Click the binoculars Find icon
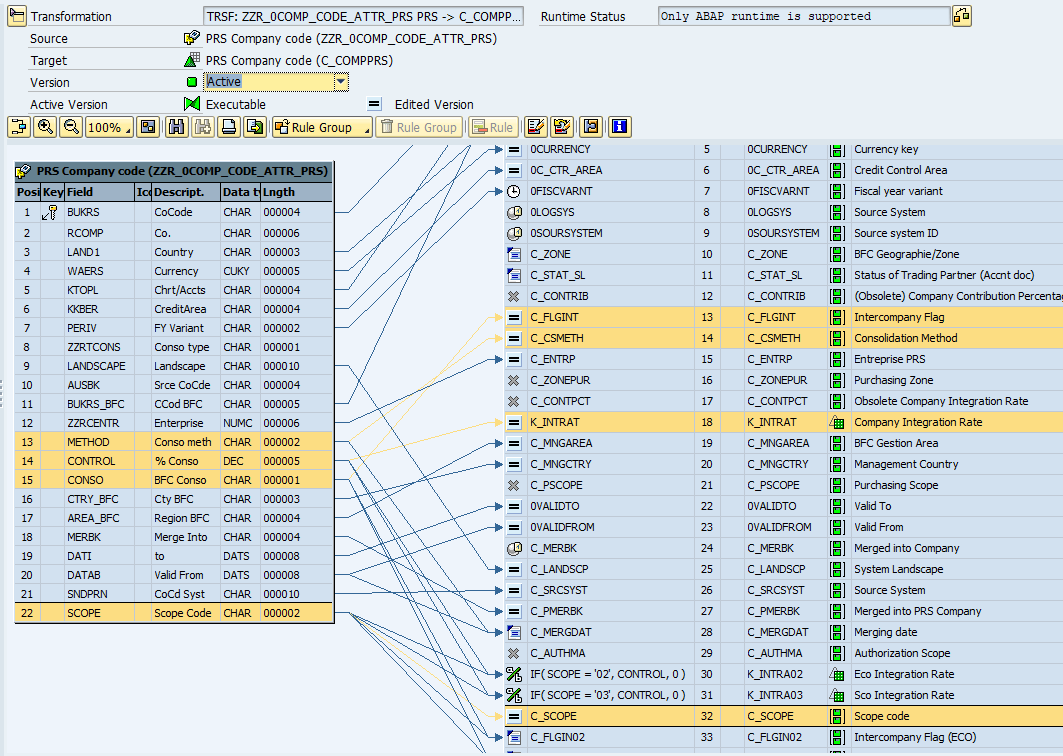Image resolution: width=1063 pixels, height=756 pixels. click(x=177, y=127)
